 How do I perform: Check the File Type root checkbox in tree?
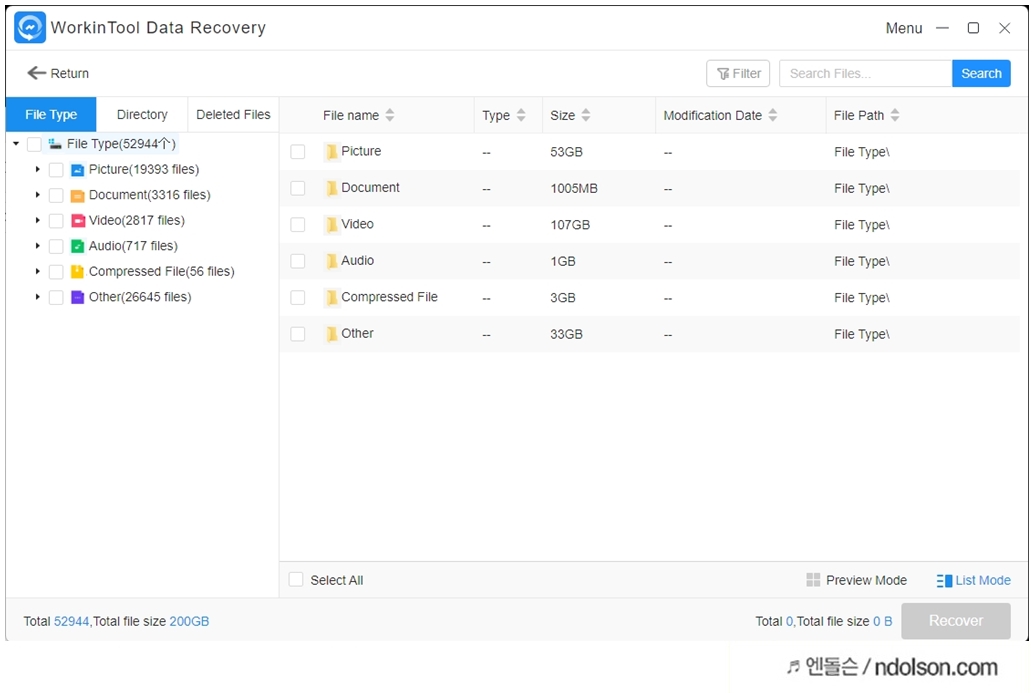[x=34, y=144]
